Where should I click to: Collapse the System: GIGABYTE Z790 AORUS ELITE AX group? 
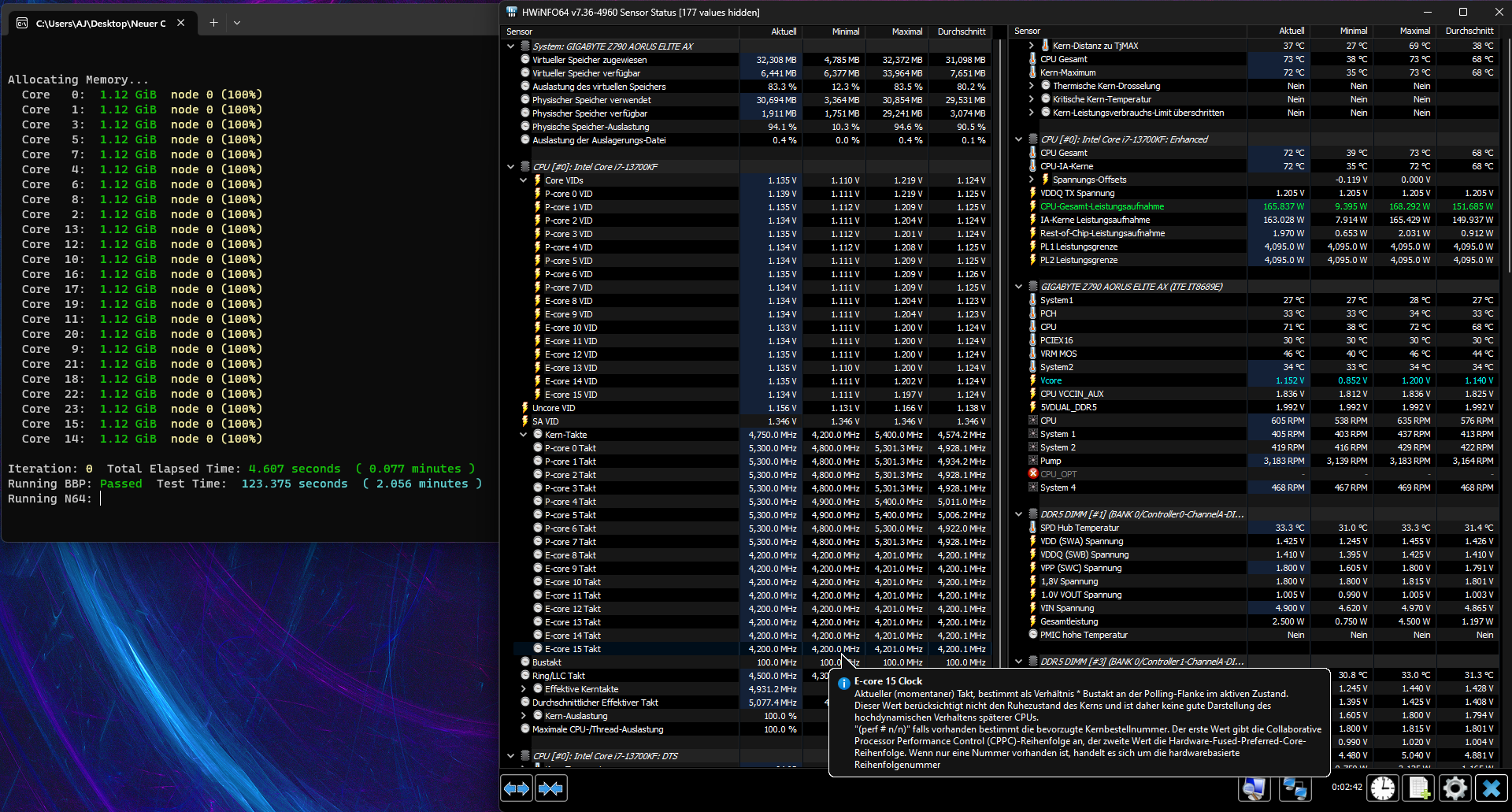[x=510, y=46]
